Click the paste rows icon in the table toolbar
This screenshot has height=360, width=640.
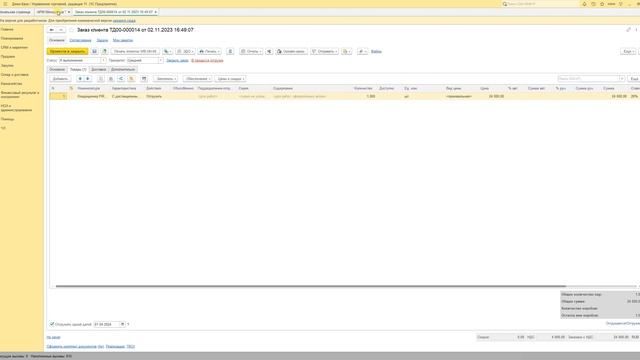(x=111, y=79)
